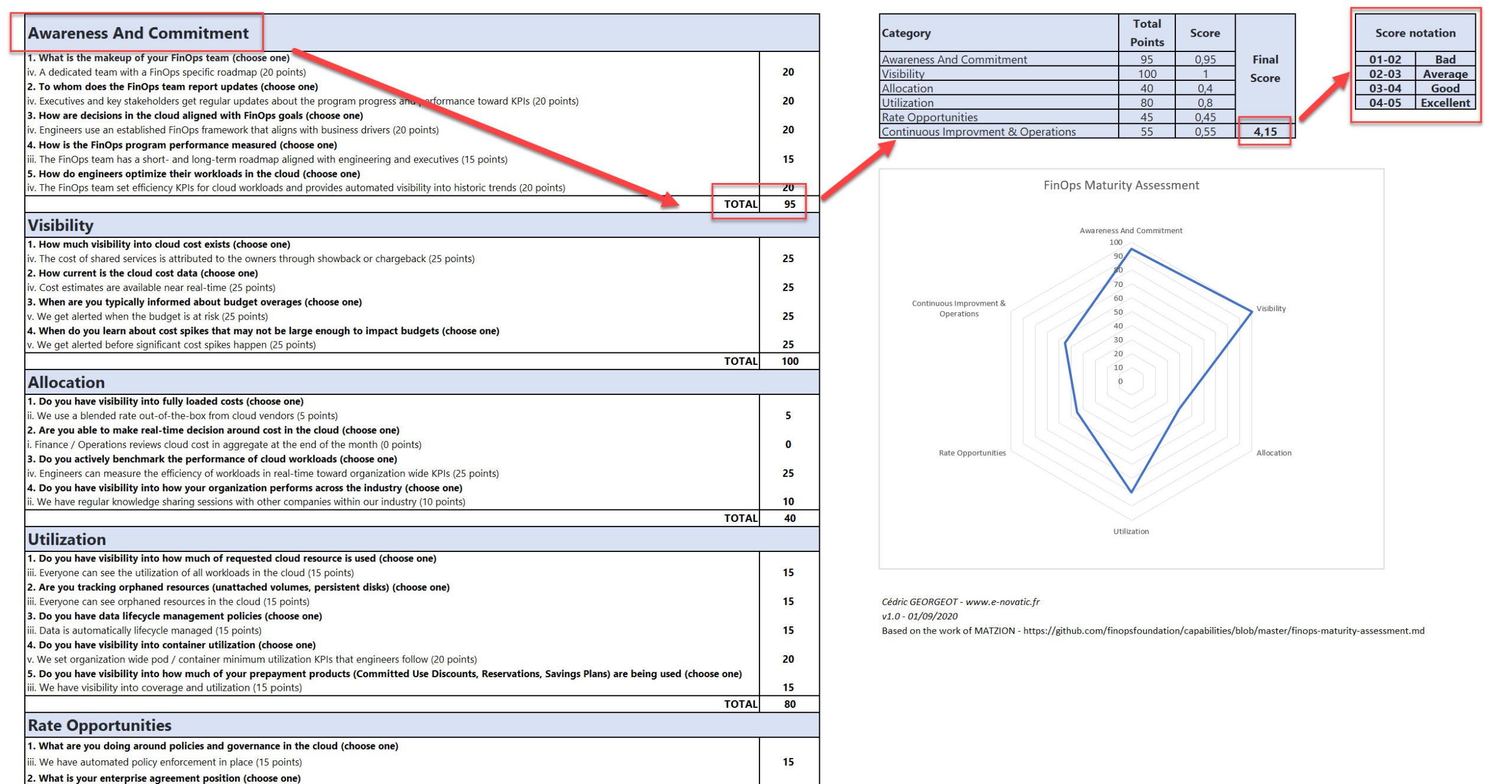Select the Rate Opportunities row in summary table
Viewport: 1512px width, 784px height.
1057,117
